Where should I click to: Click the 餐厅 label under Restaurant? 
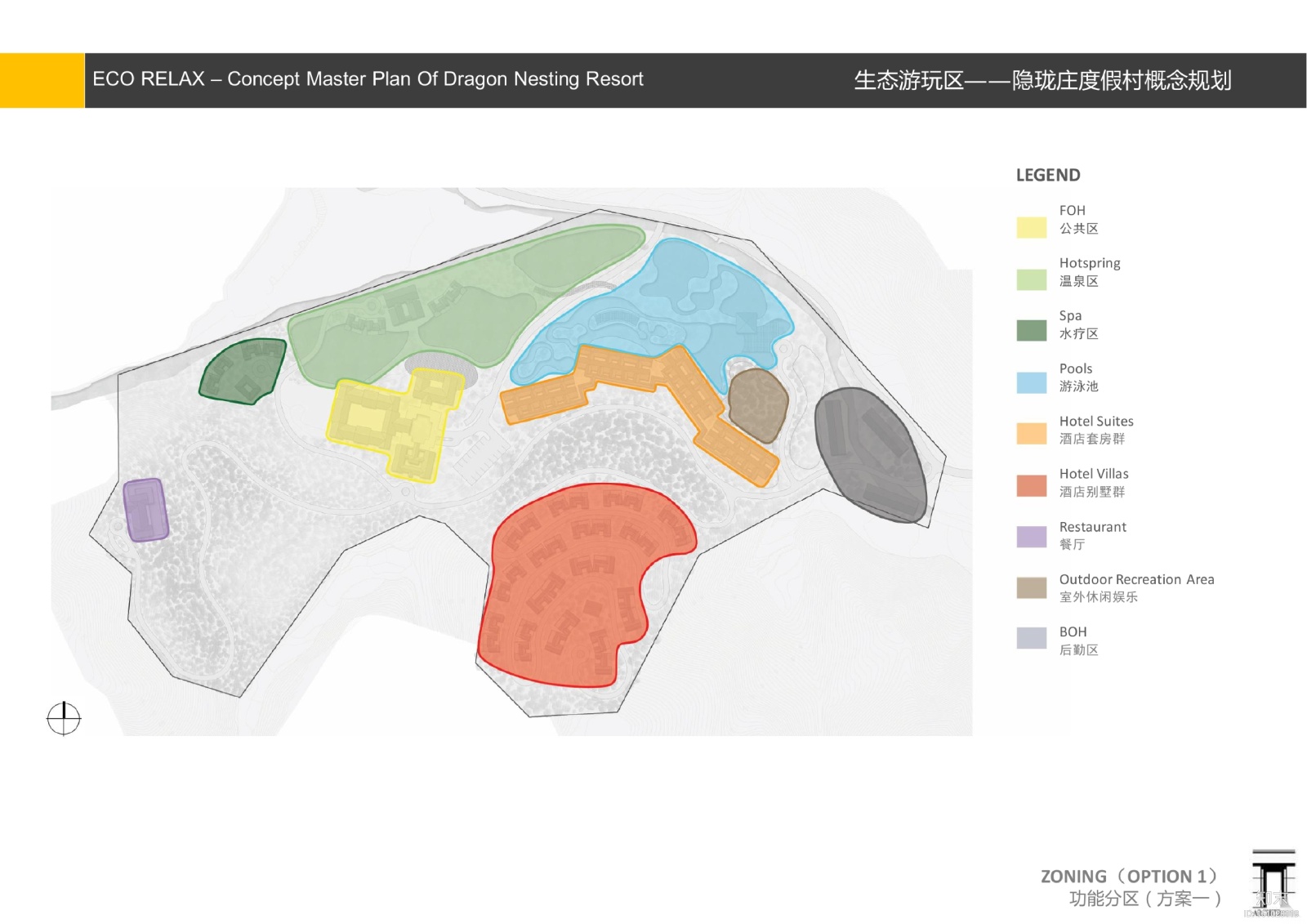[1073, 544]
